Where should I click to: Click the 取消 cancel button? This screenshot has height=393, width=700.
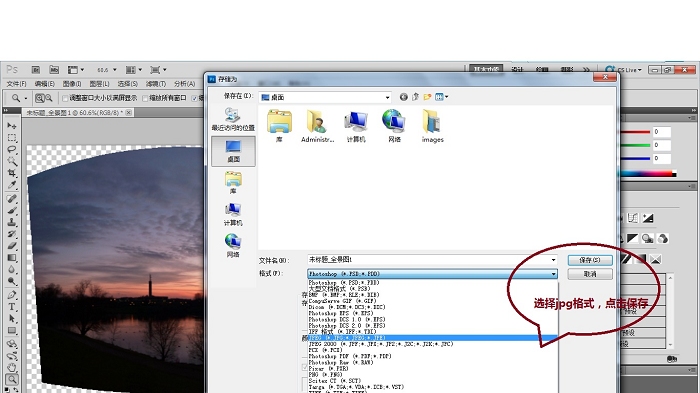pos(590,274)
